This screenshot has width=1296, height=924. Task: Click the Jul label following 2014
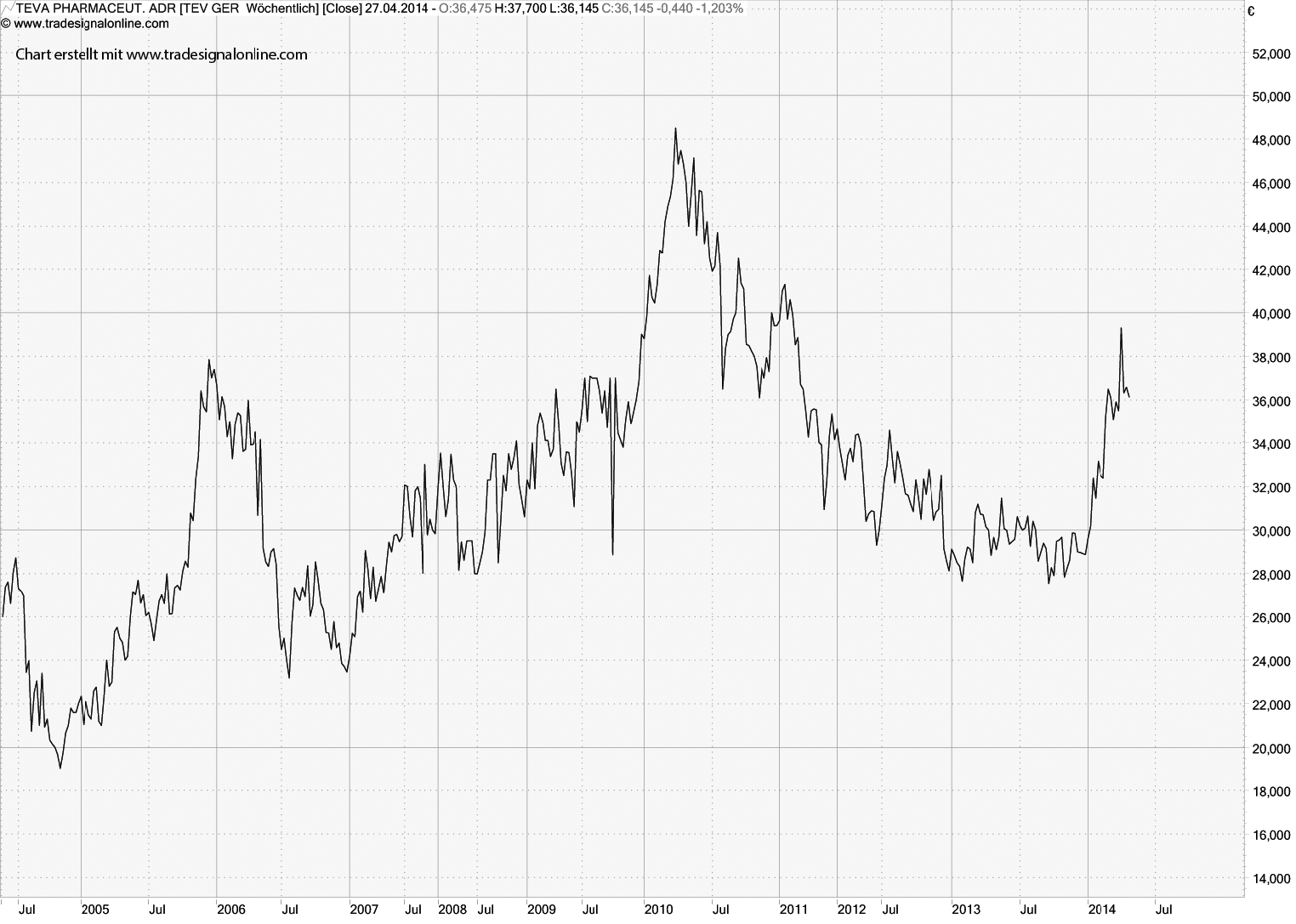[x=1165, y=910]
